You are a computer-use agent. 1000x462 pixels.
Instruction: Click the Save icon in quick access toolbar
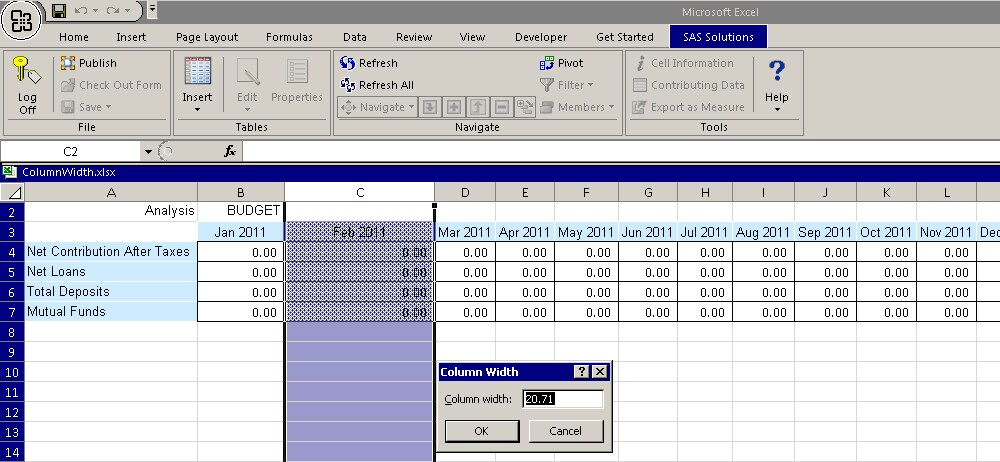click(x=59, y=11)
